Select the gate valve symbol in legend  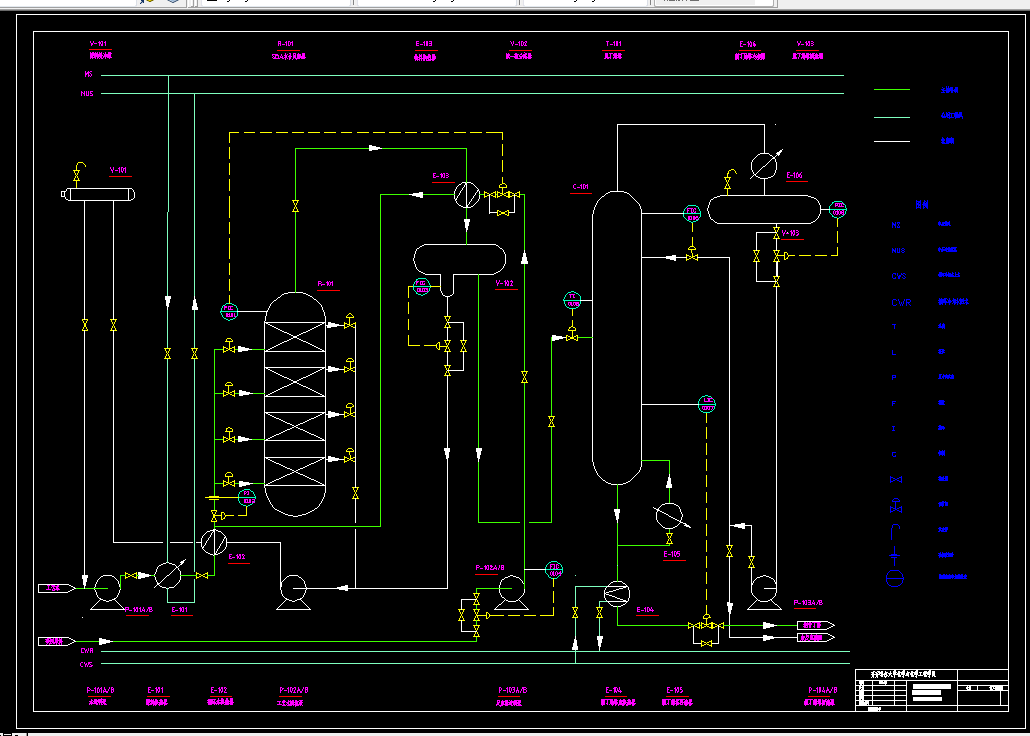(x=896, y=480)
